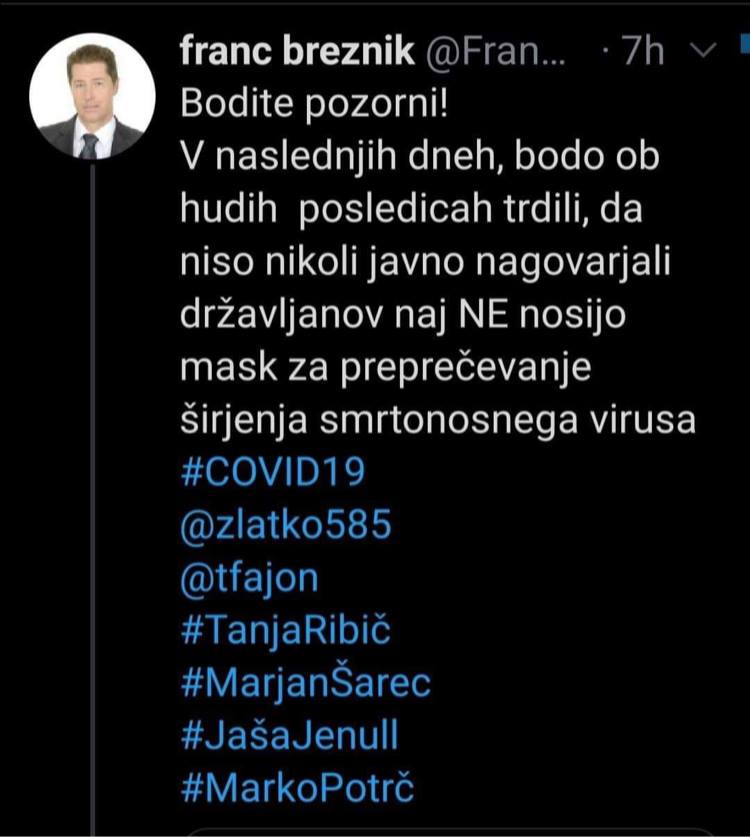The height and width of the screenshot is (838, 750).
Task: Open the #COVID19 hashtag
Action: coord(272,472)
